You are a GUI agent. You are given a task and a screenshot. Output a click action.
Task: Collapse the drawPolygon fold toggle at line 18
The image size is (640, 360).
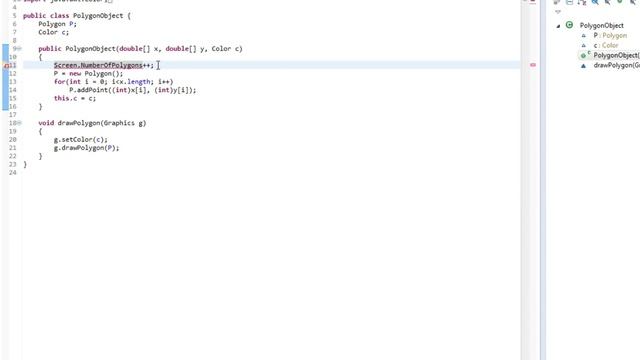pyautogui.click(x=19, y=123)
